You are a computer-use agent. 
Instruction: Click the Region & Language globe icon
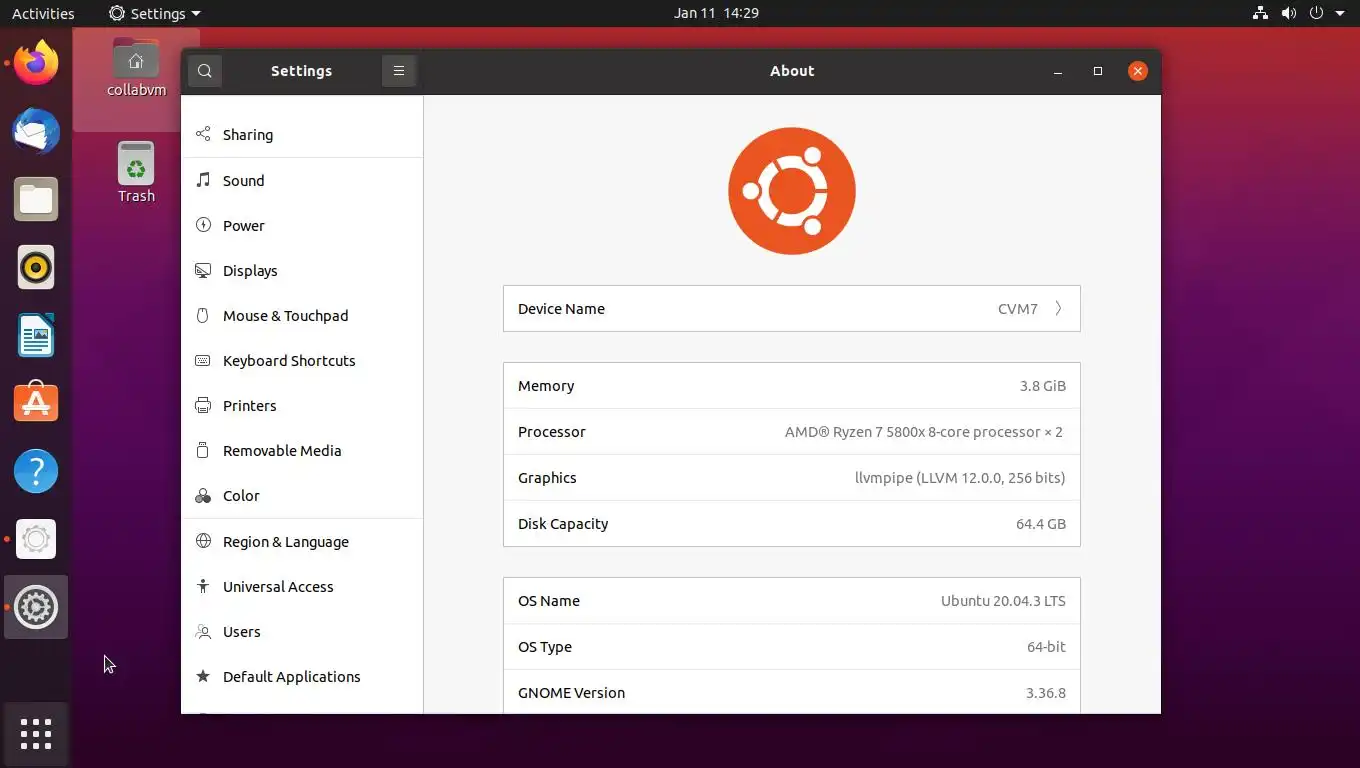[x=203, y=541]
